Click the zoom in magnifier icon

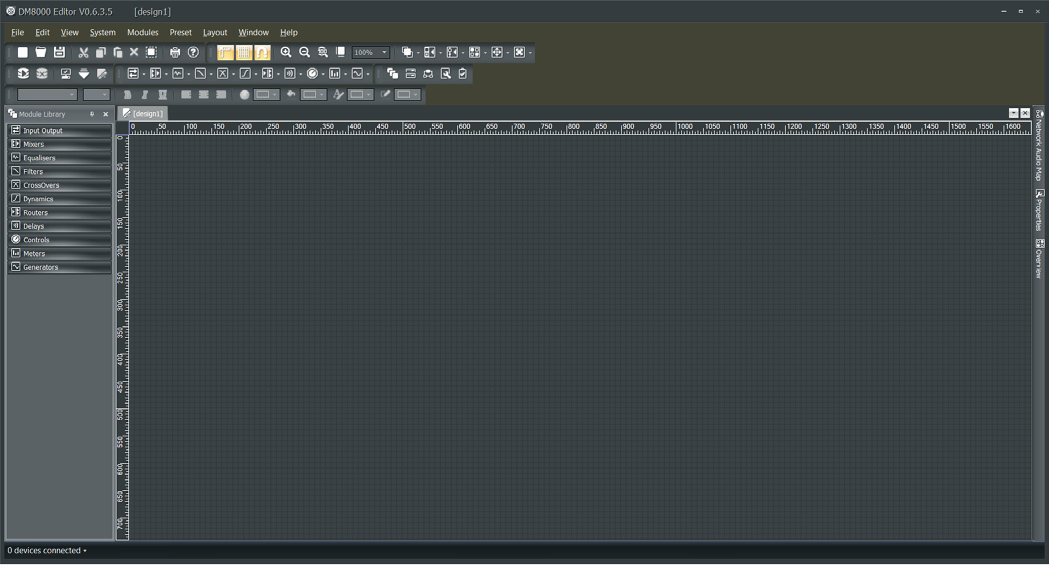click(x=286, y=52)
